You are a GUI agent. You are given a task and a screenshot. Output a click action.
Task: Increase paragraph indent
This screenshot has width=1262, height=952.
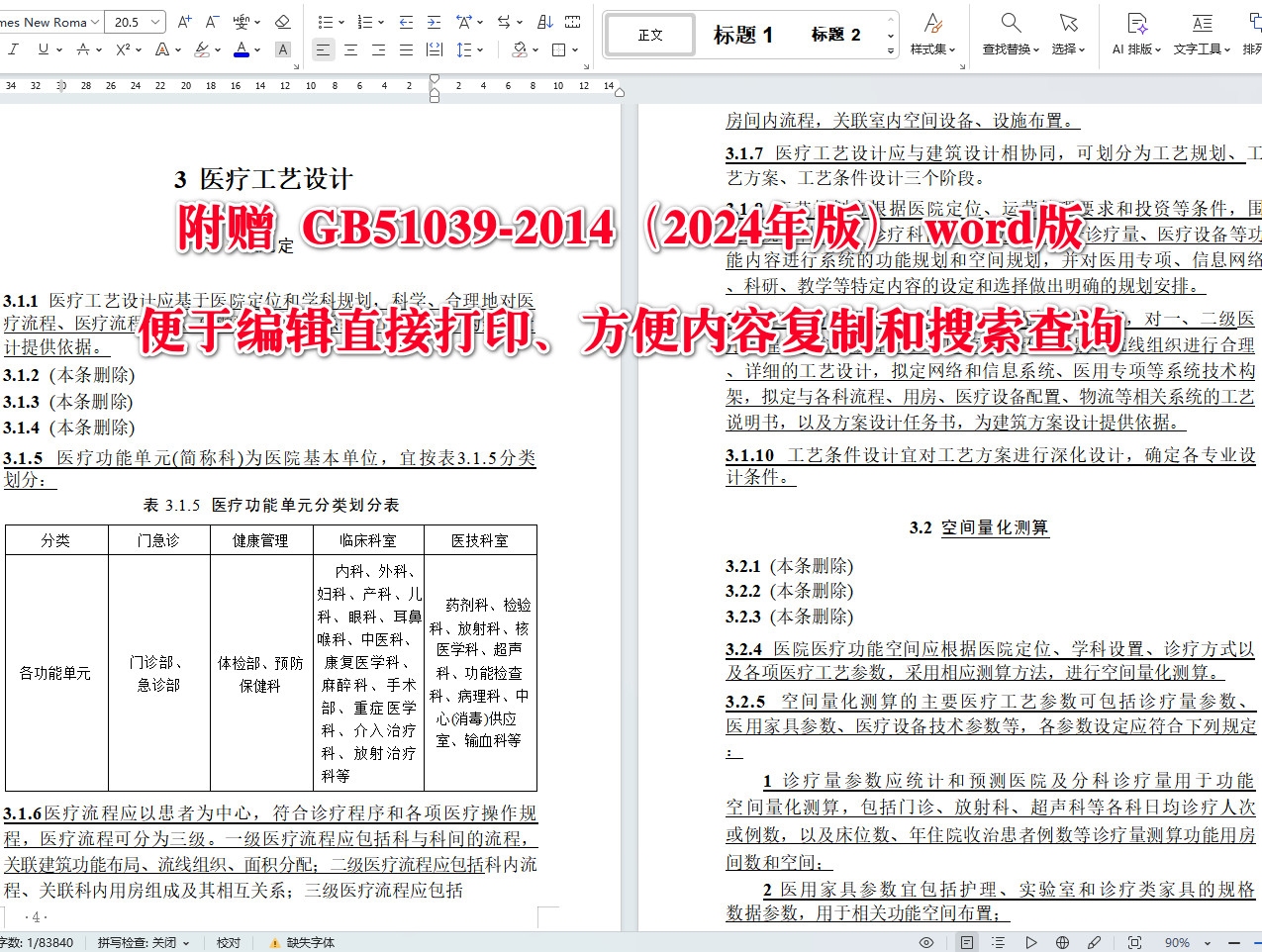pos(434,22)
